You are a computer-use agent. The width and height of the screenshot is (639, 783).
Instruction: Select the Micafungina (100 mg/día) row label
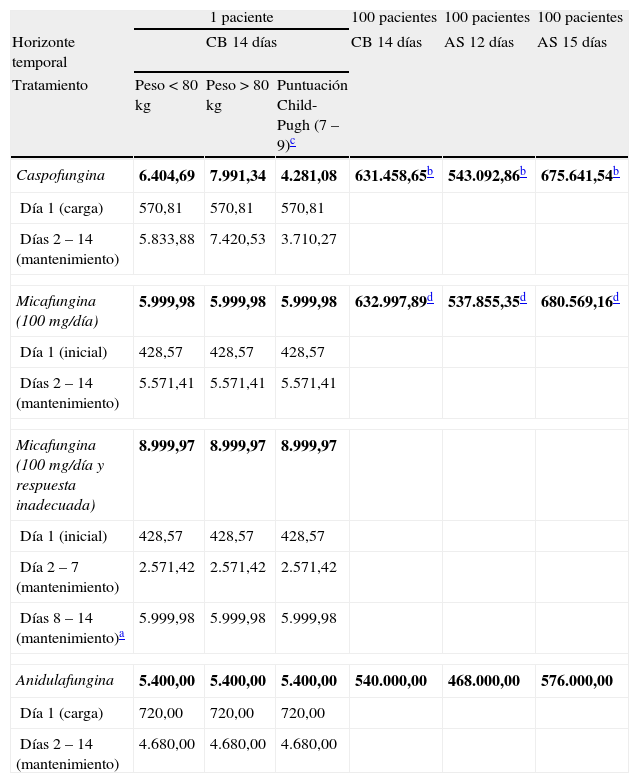coord(58,310)
